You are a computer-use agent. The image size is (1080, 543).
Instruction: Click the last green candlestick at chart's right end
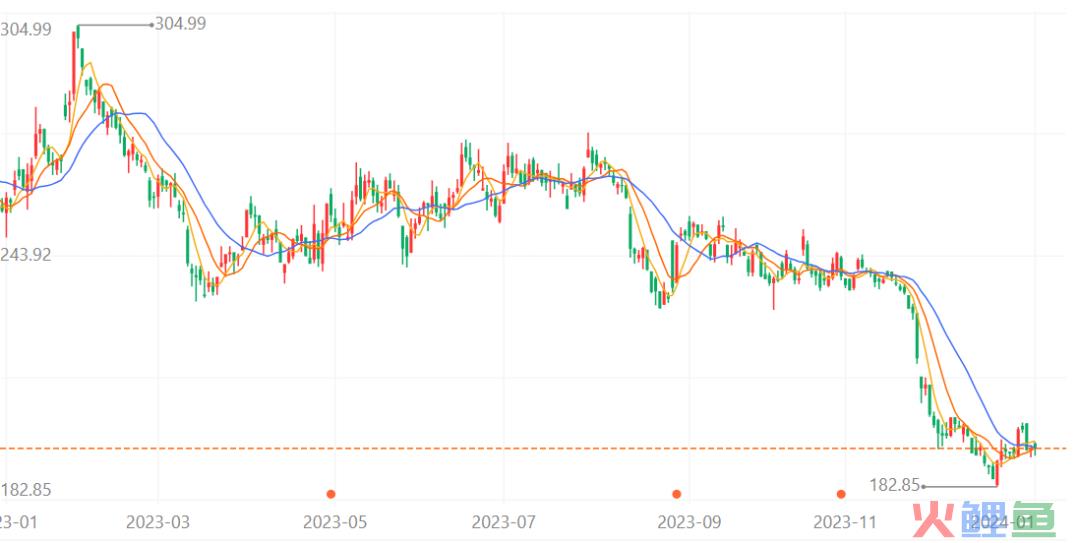(x=1034, y=447)
